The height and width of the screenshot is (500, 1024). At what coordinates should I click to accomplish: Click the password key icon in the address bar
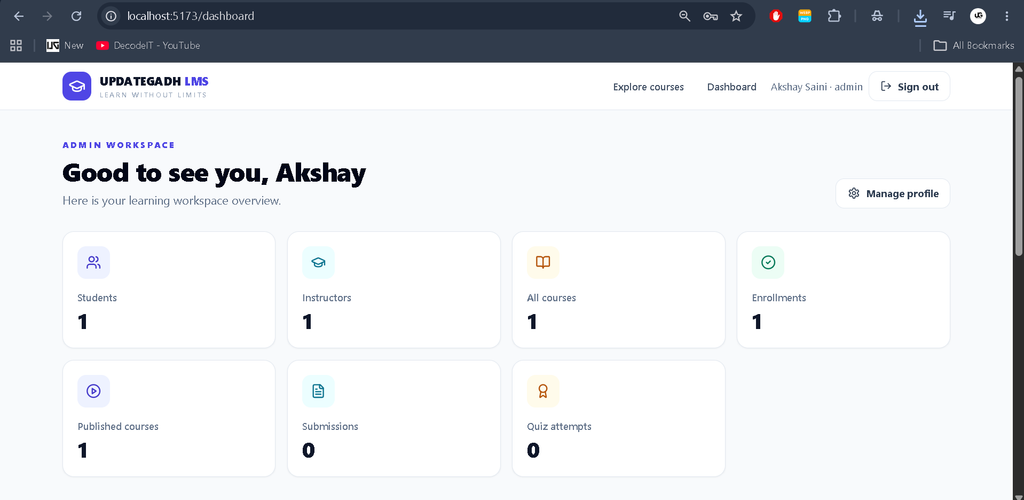point(711,16)
